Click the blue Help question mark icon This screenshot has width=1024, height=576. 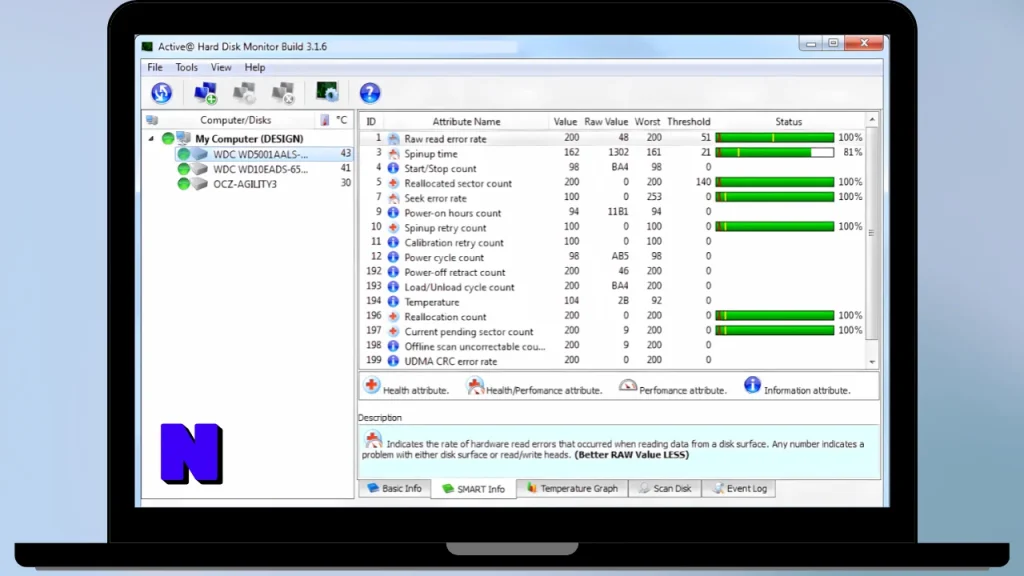370,93
